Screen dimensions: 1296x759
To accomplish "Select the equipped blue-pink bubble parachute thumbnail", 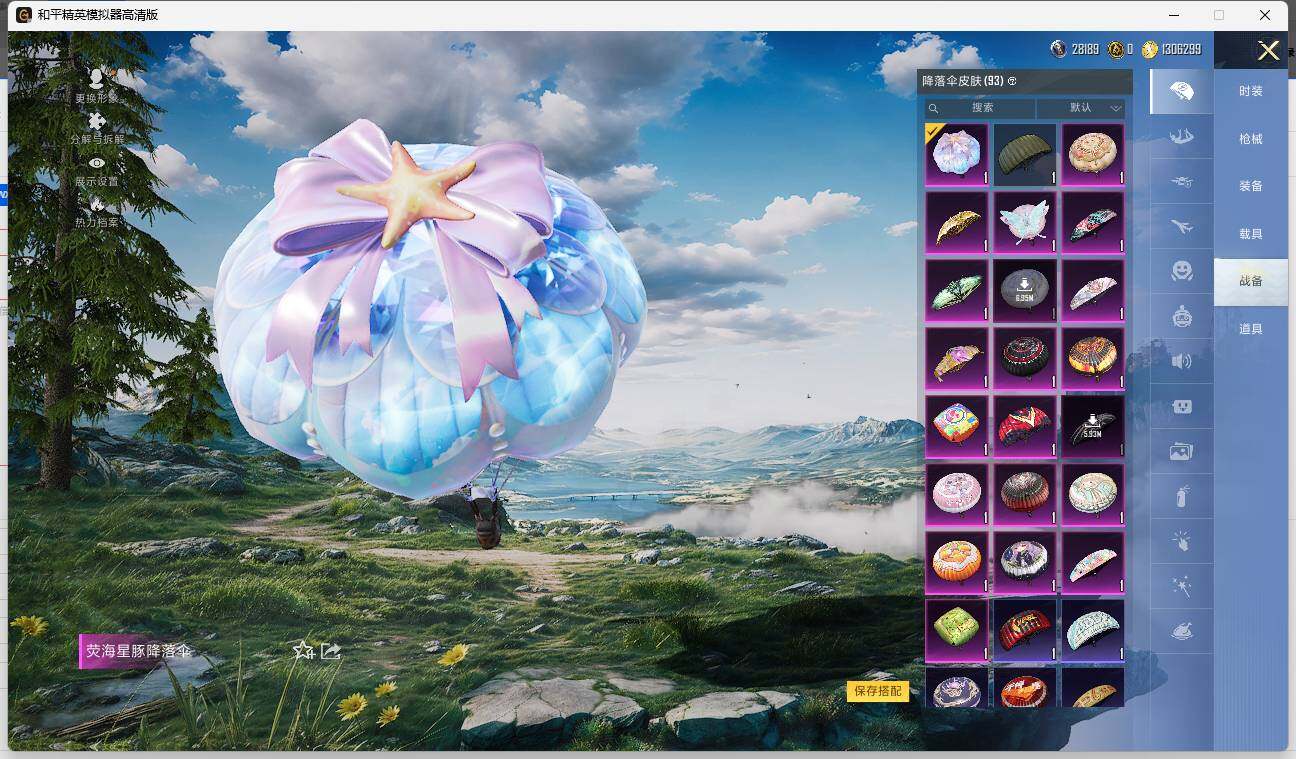I will click(x=957, y=155).
